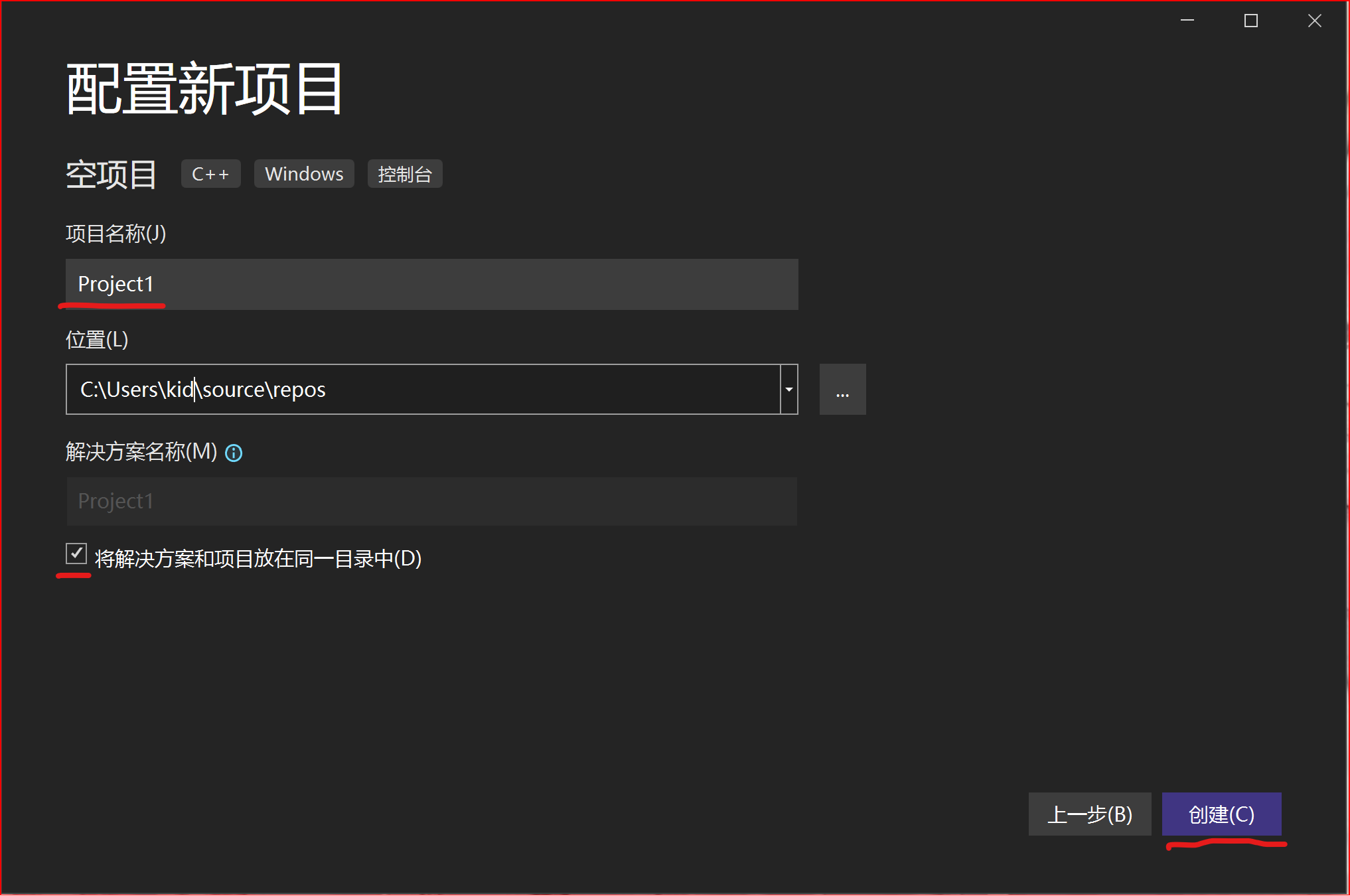Toggle 将解决方案和项目放在同一目录中 checkbox

76,554
